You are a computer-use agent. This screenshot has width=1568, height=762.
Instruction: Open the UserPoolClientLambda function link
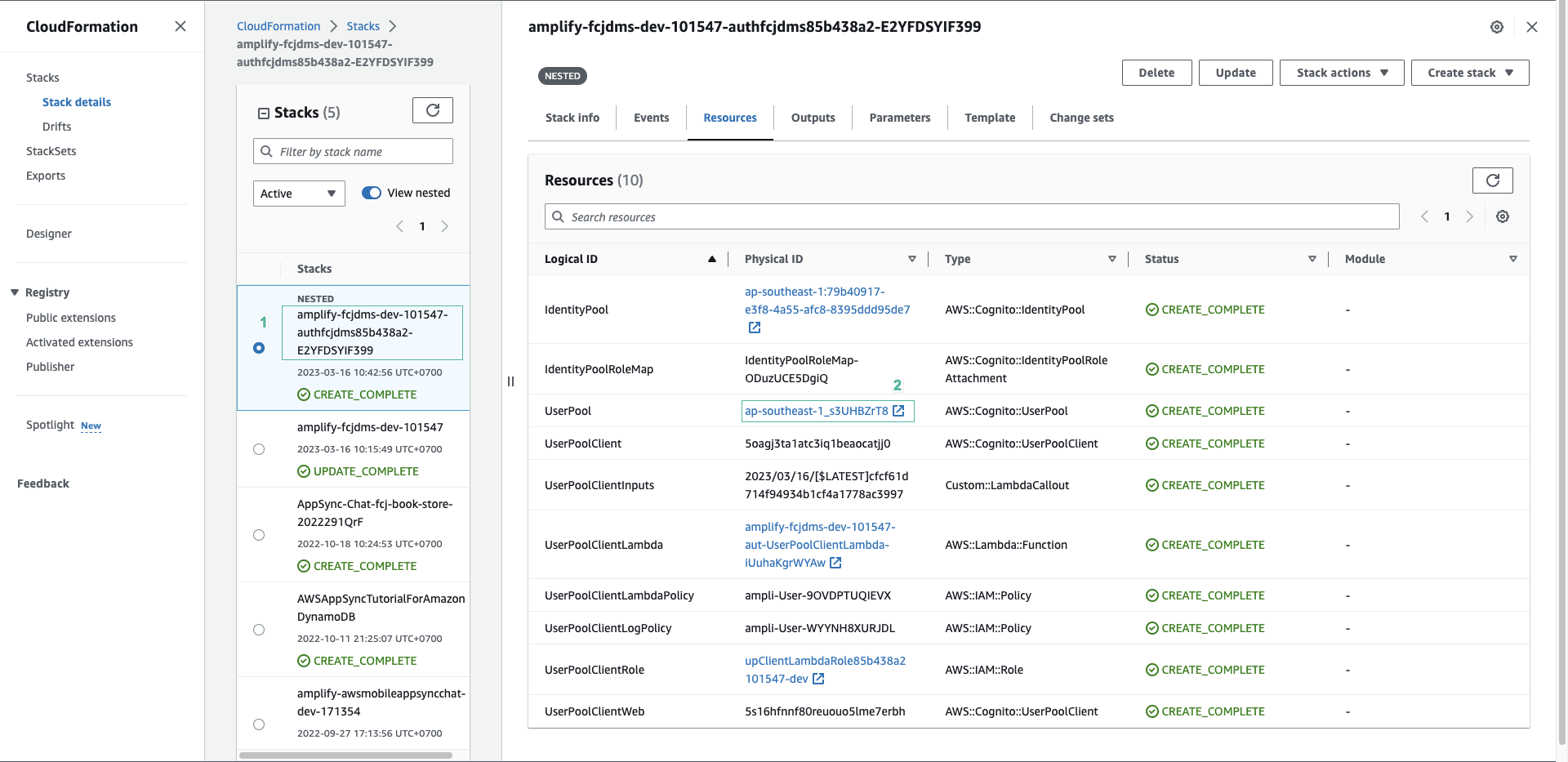(x=820, y=545)
